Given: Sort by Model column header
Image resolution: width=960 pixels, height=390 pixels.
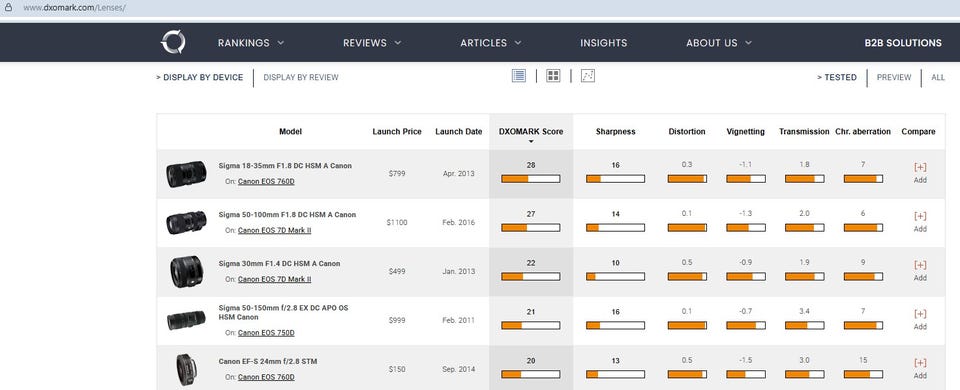Looking at the screenshot, I should 290,132.
